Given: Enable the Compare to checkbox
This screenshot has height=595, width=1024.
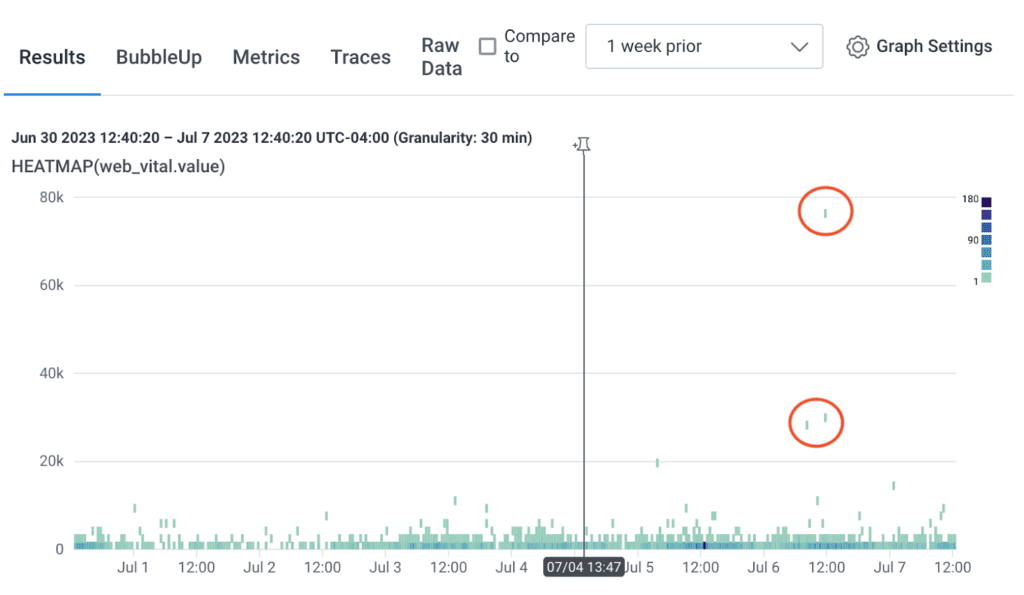Looking at the screenshot, I should click(487, 47).
